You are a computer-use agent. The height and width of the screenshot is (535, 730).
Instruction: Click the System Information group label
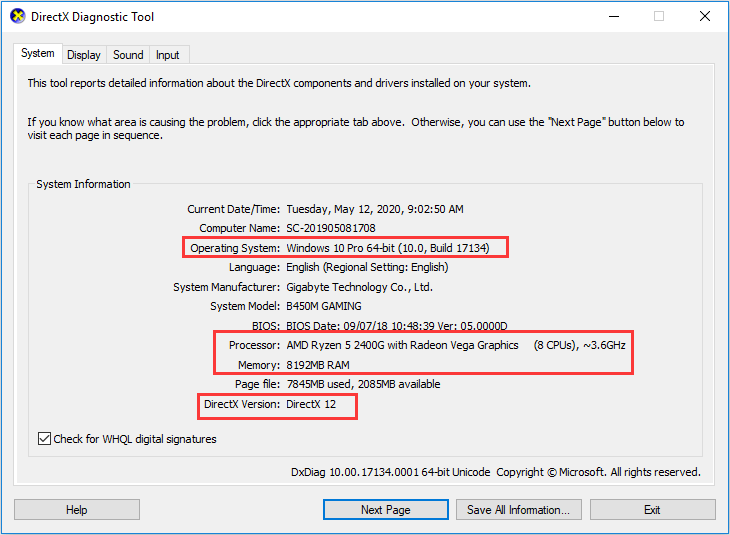83,184
